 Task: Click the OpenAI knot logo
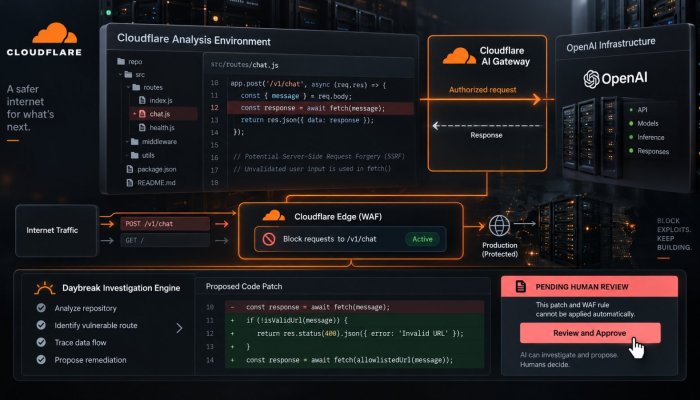(591, 79)
